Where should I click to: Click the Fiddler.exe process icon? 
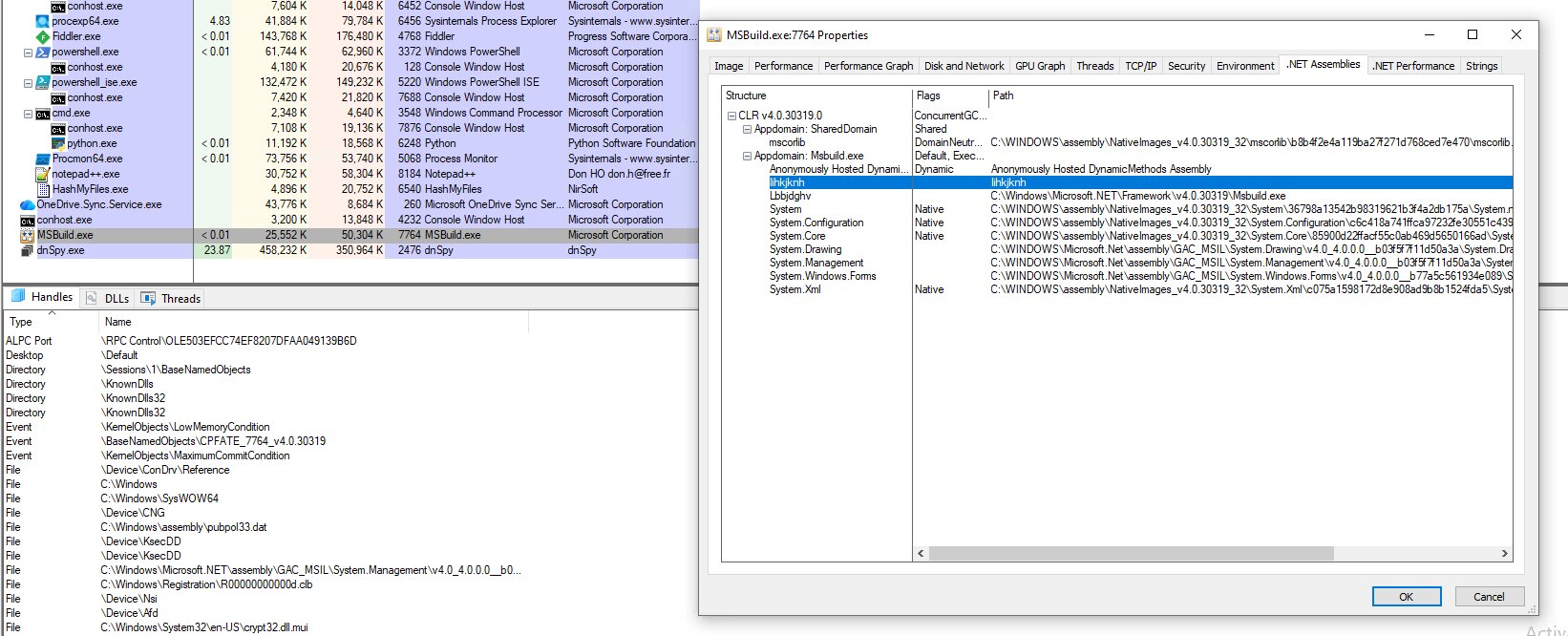coord(43,36)
